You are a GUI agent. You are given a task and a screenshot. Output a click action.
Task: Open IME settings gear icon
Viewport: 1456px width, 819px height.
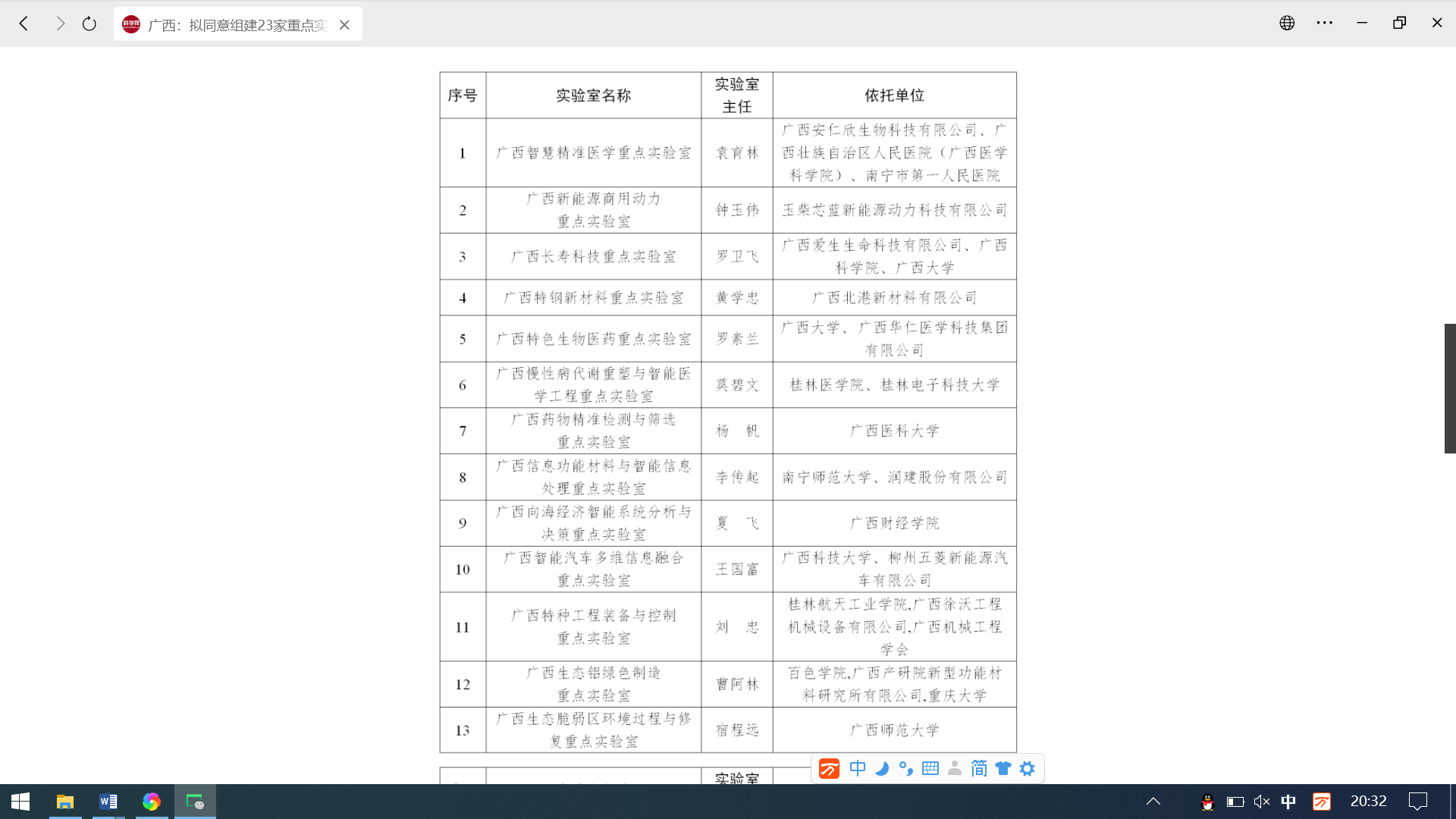click(x=1028, y=769)
